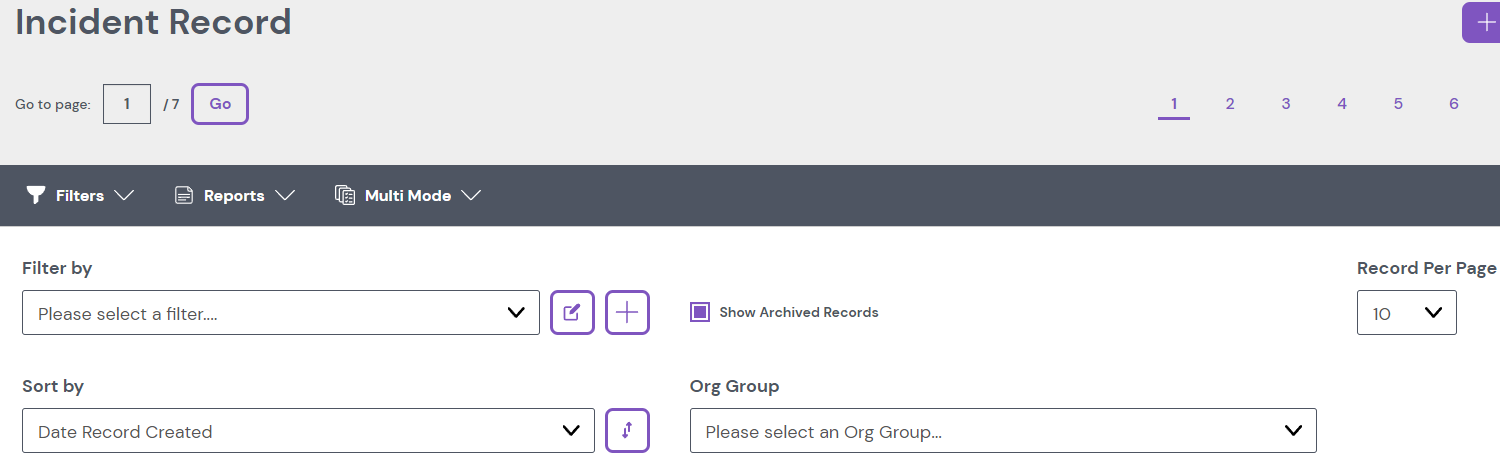Open the Filter by dropdown
This screenshot has height=459, width=1500.
280,313
